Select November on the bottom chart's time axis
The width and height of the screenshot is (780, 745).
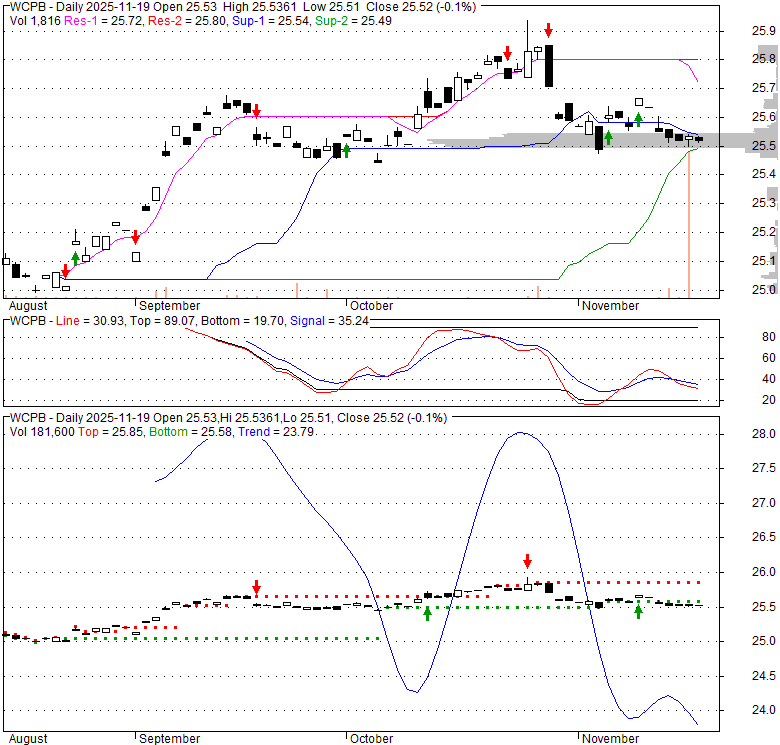point(610,738)
